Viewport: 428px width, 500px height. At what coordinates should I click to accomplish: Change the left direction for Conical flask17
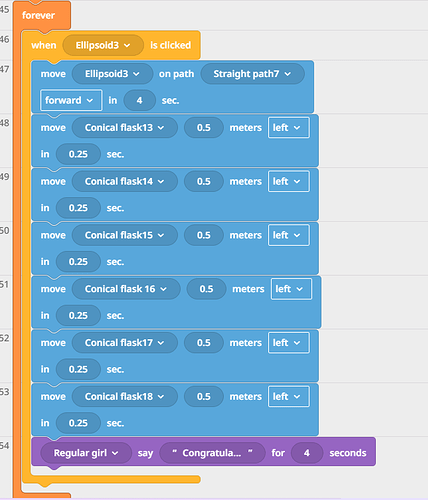point(289,343)
